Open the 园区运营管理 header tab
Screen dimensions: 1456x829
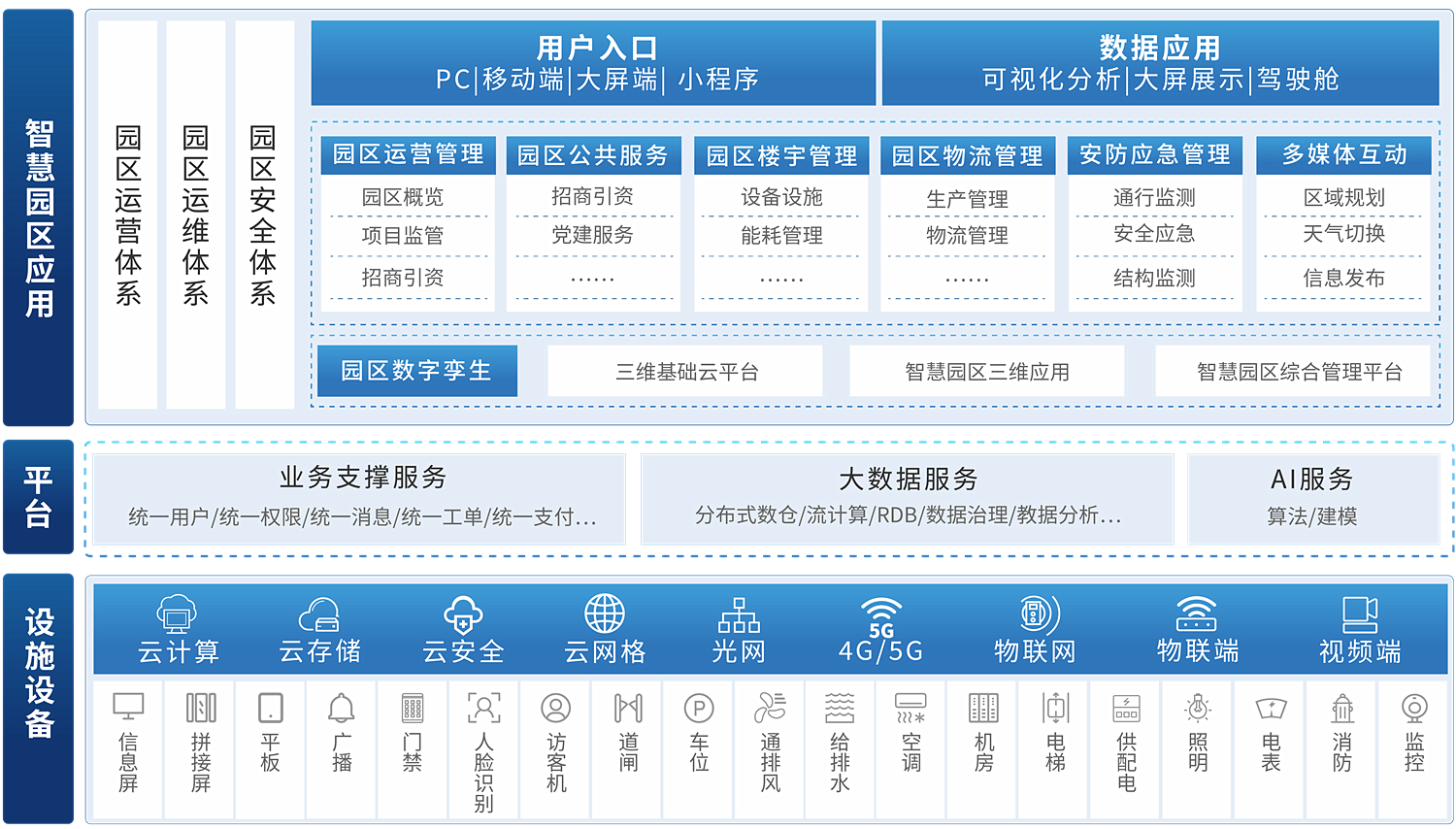[x=408, y=154]
